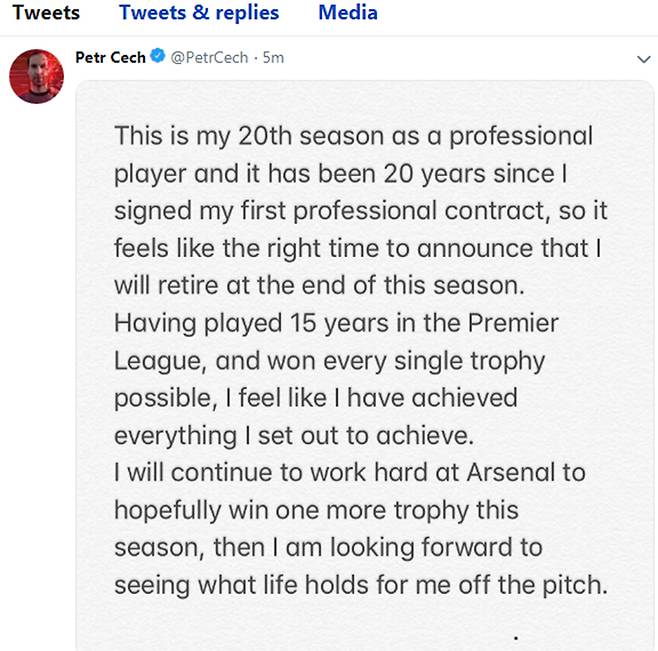Open Petr Cech's profile avatar
Viewport: 658px width, 651px height.
(x=37, y=75)
